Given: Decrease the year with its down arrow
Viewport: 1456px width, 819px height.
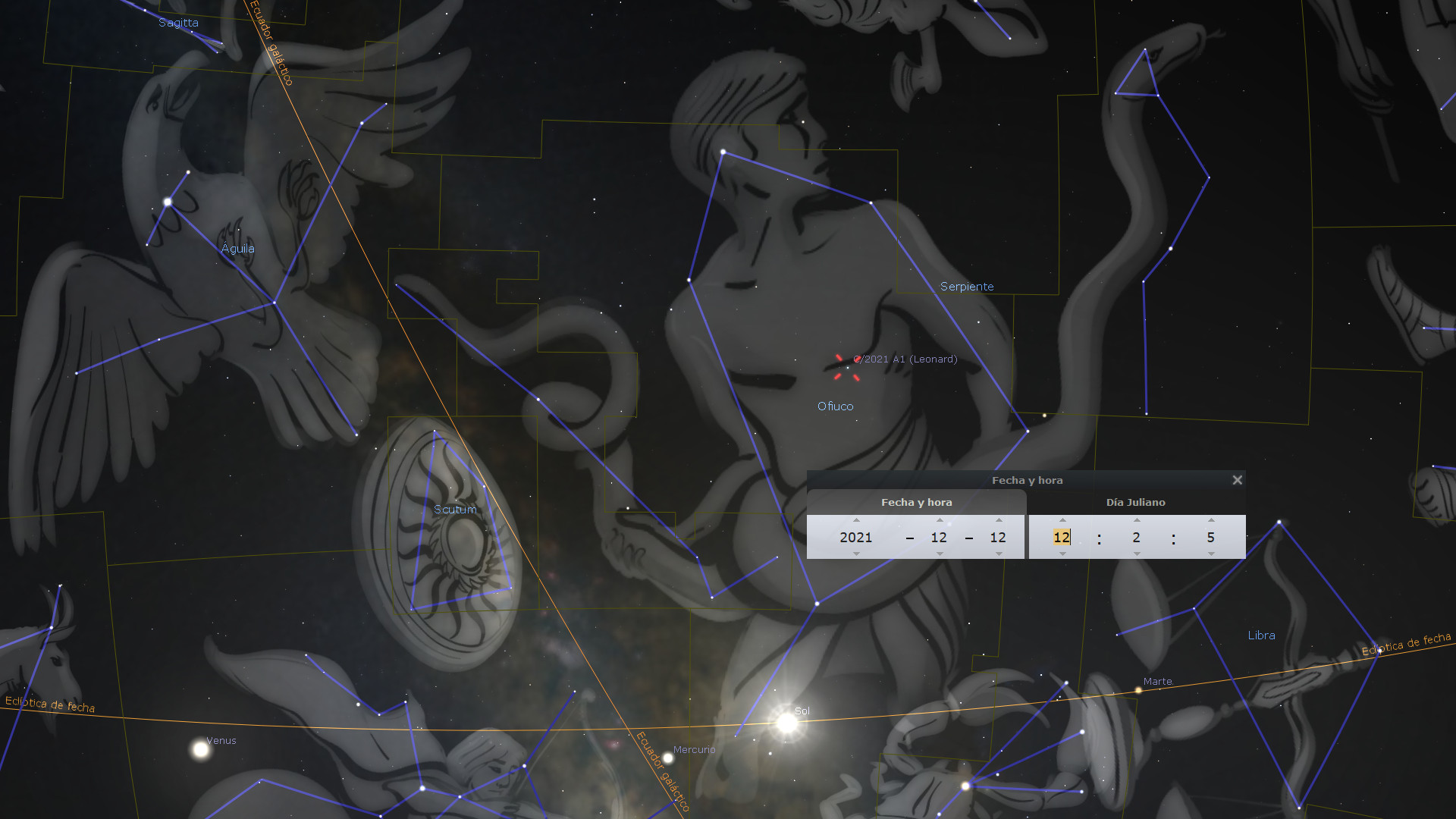Looking at the screenshot, I should click(856, 554).
